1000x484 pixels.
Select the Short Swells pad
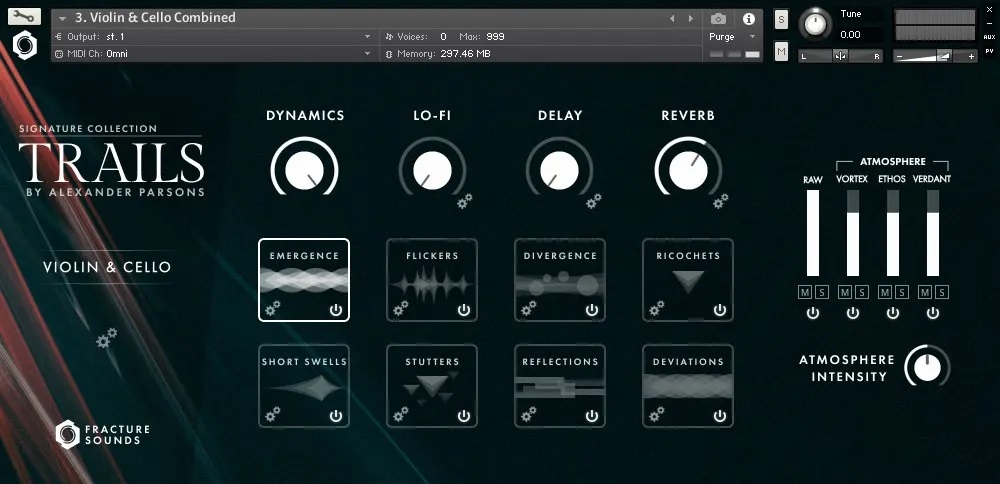(x=304, y=383)
